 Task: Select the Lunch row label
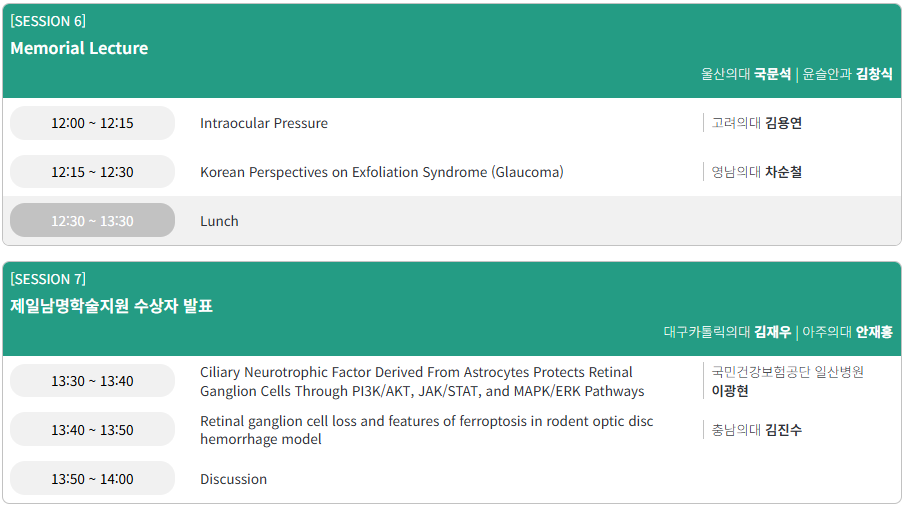pyautogui.click(x=219, y=221)
